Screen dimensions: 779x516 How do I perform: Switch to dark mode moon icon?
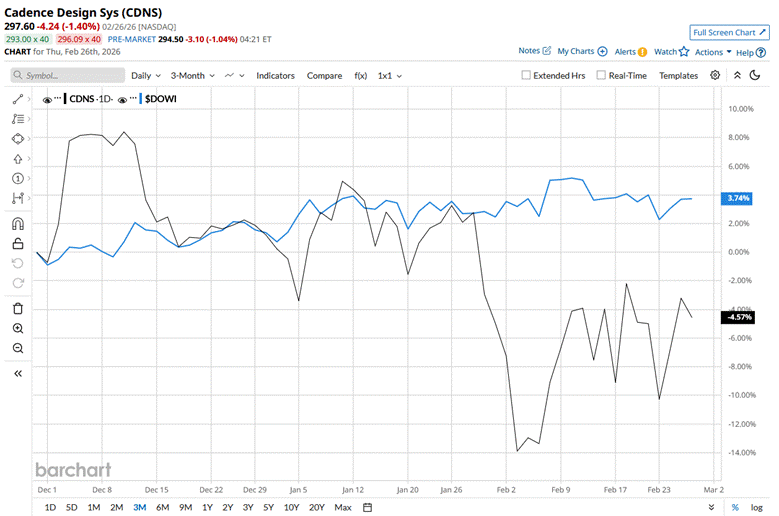tap(755, 75)
